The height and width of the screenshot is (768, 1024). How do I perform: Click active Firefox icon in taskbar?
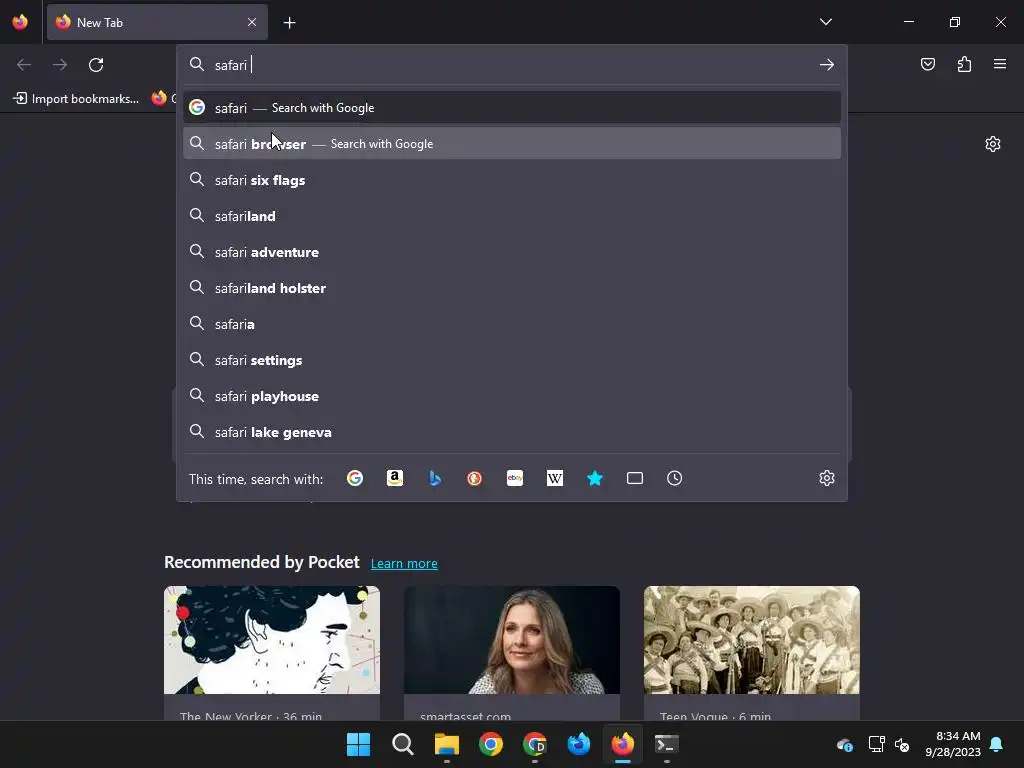[622, 744]
